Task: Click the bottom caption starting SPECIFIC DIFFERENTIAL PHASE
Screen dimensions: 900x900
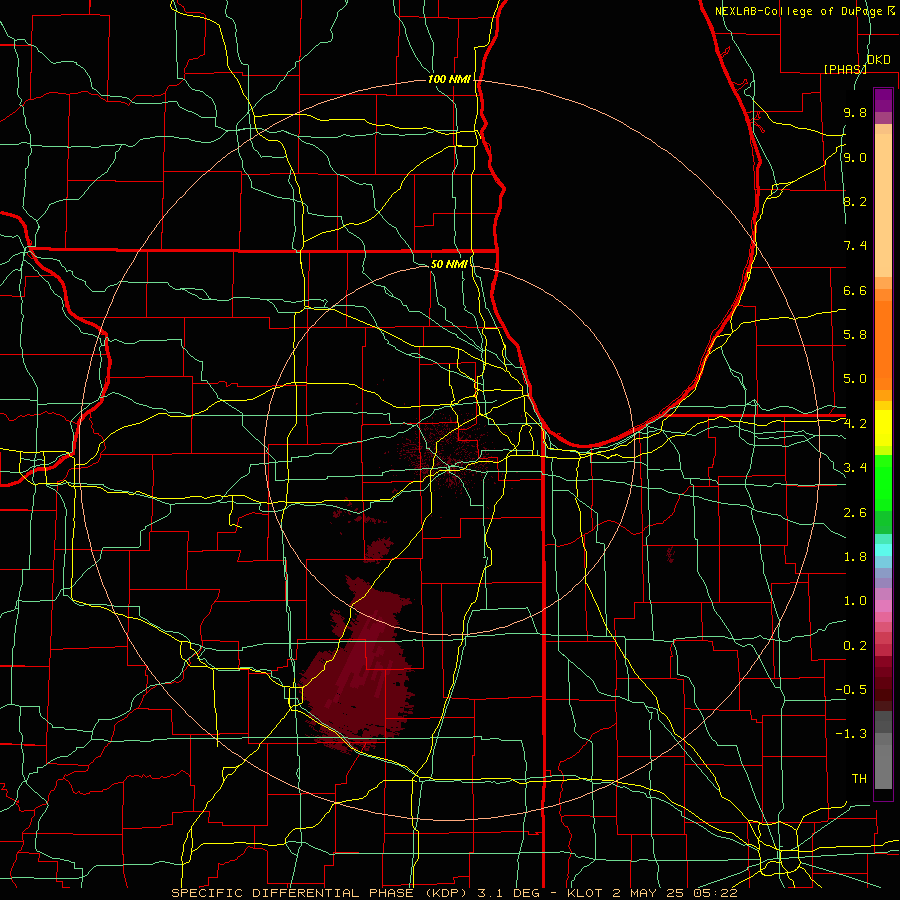Action: [x=454, y=893]
